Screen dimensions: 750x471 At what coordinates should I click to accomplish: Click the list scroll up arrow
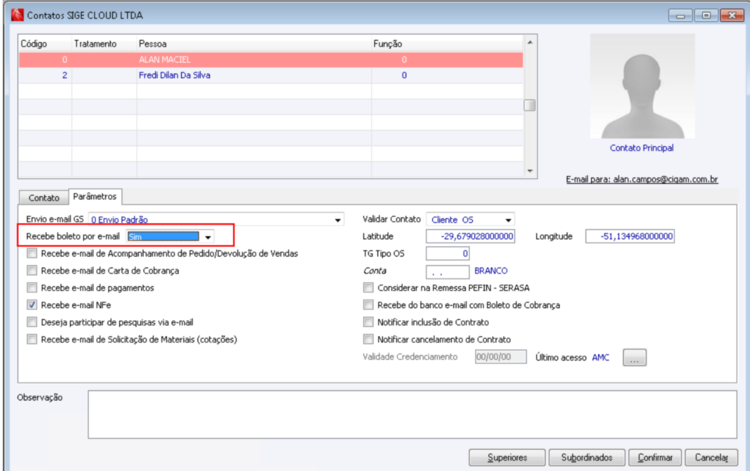(x=530, y=43)
